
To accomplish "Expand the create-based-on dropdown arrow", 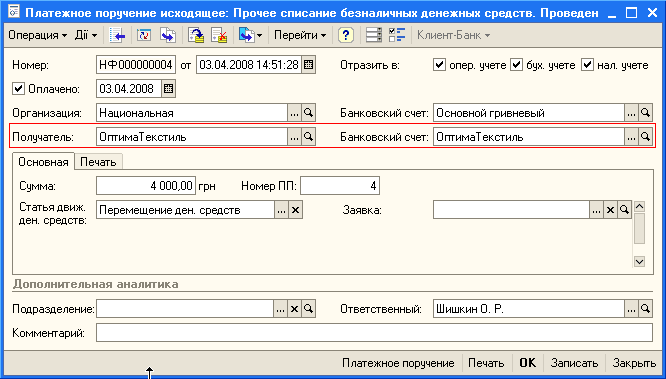I will click(x=260, y=35).
